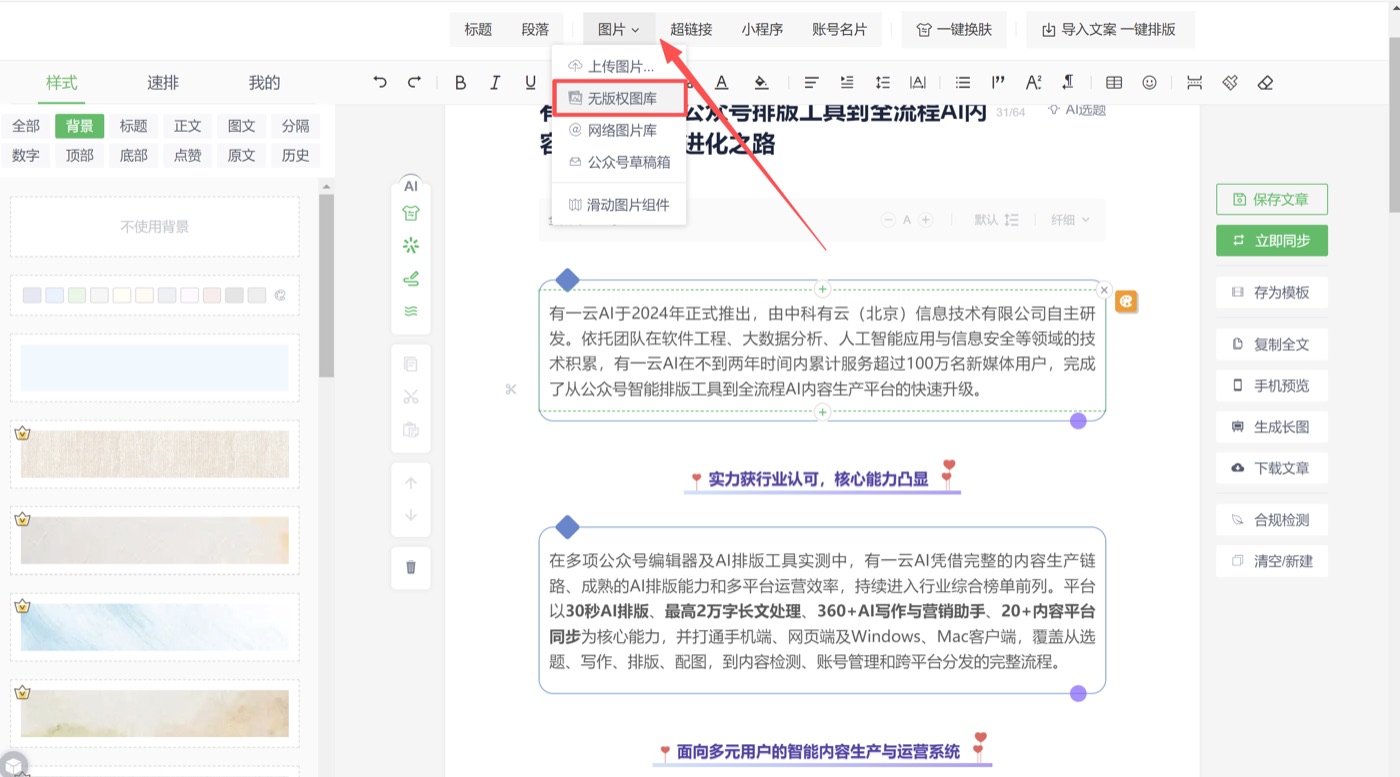Open the emoji picker

pos(1150,83)
